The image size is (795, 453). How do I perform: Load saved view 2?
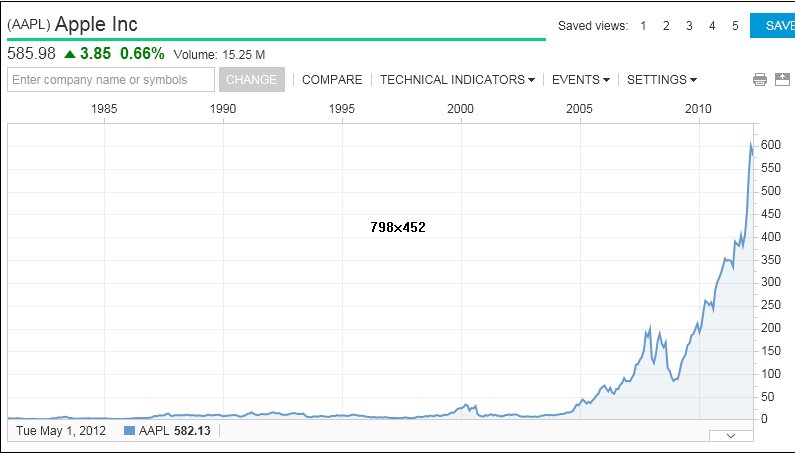[x=666, y=26]
